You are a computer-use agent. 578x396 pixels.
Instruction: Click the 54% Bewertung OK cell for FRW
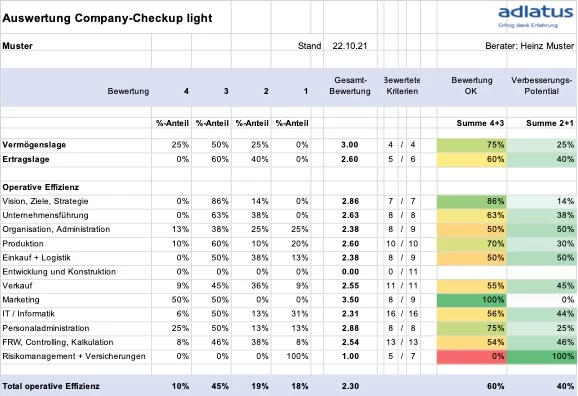point(472,342)
